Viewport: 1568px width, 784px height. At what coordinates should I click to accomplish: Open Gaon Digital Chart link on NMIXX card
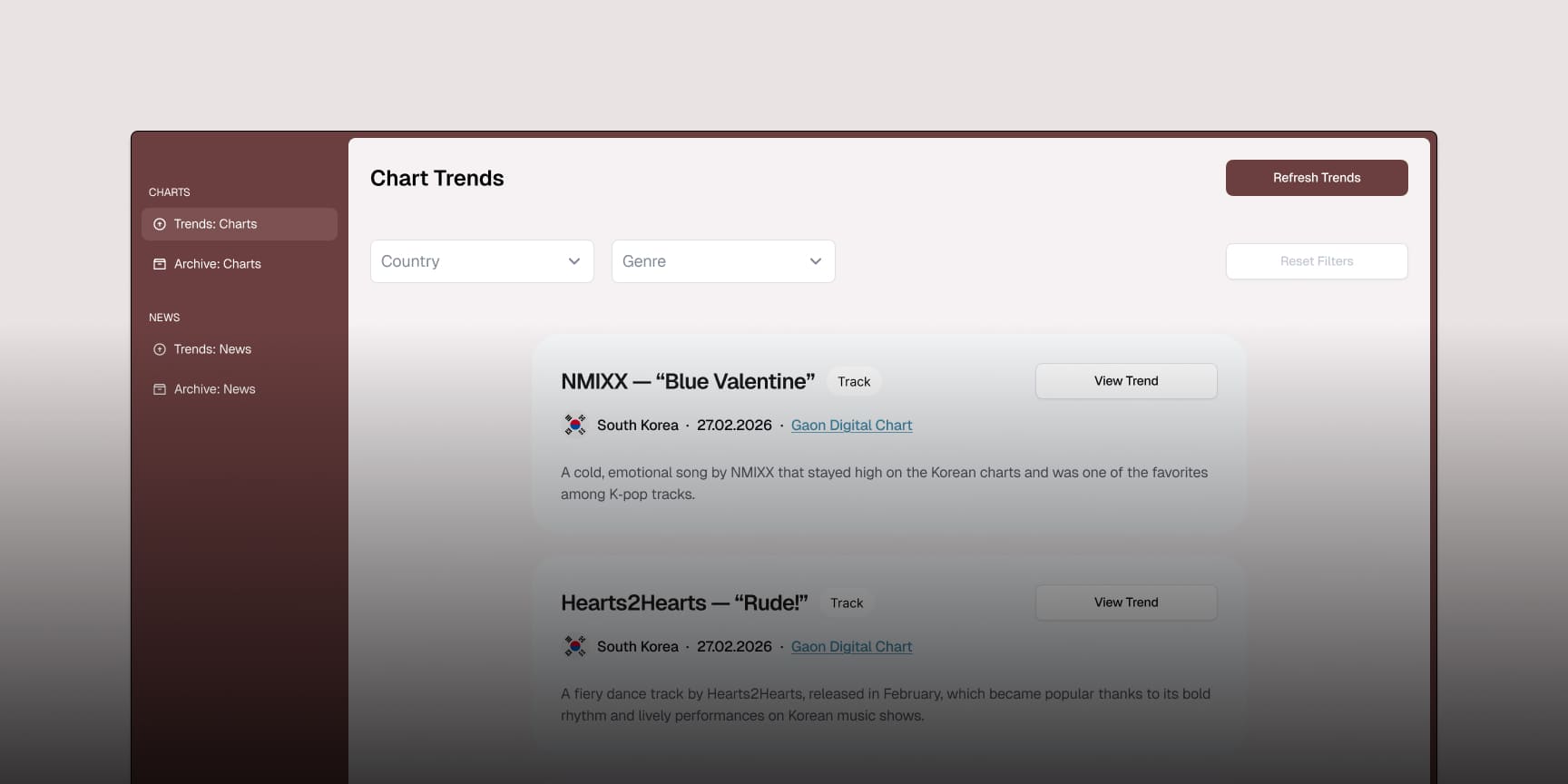tap(851, 425)
